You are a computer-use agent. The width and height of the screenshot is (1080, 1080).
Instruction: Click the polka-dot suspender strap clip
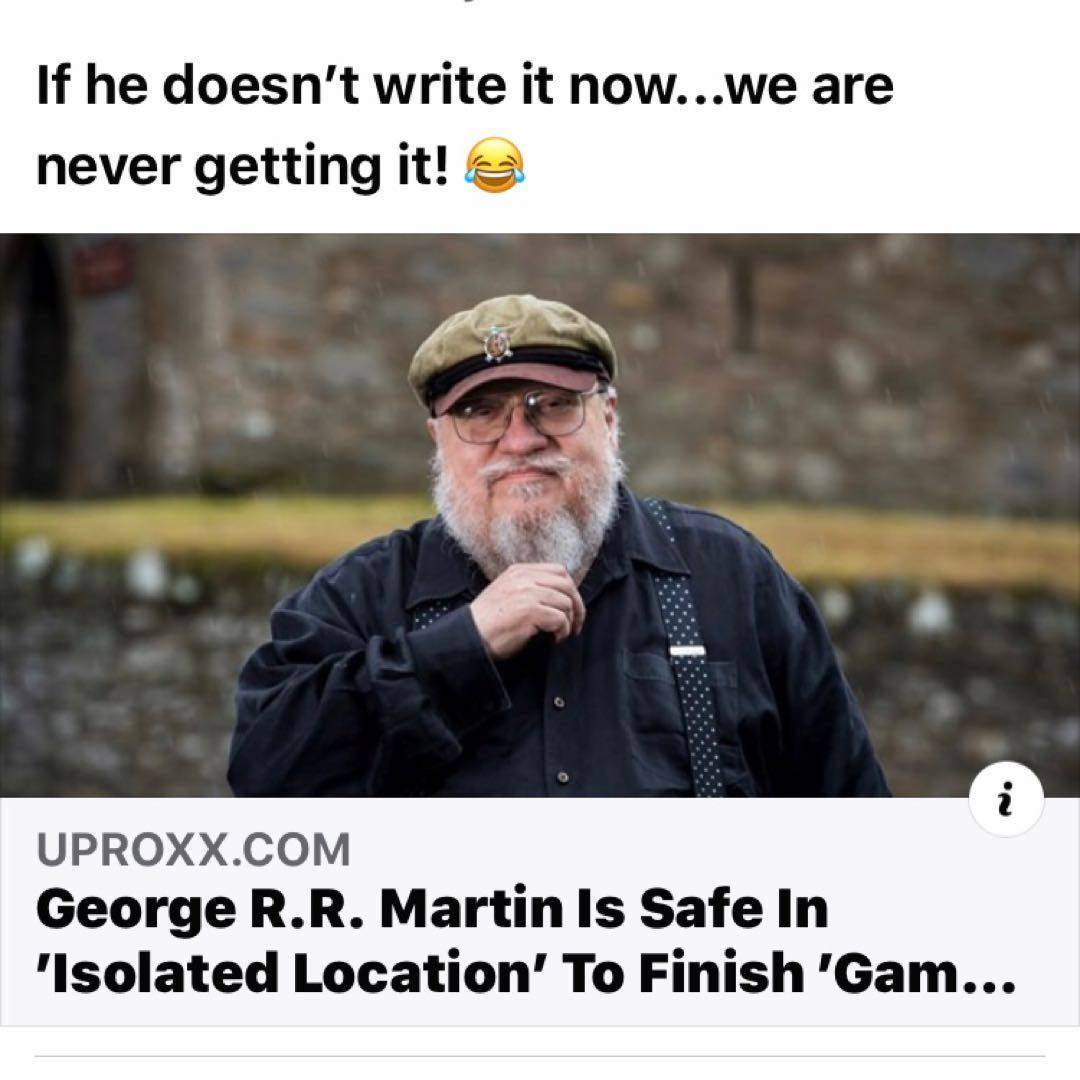(x=687, y=651)
